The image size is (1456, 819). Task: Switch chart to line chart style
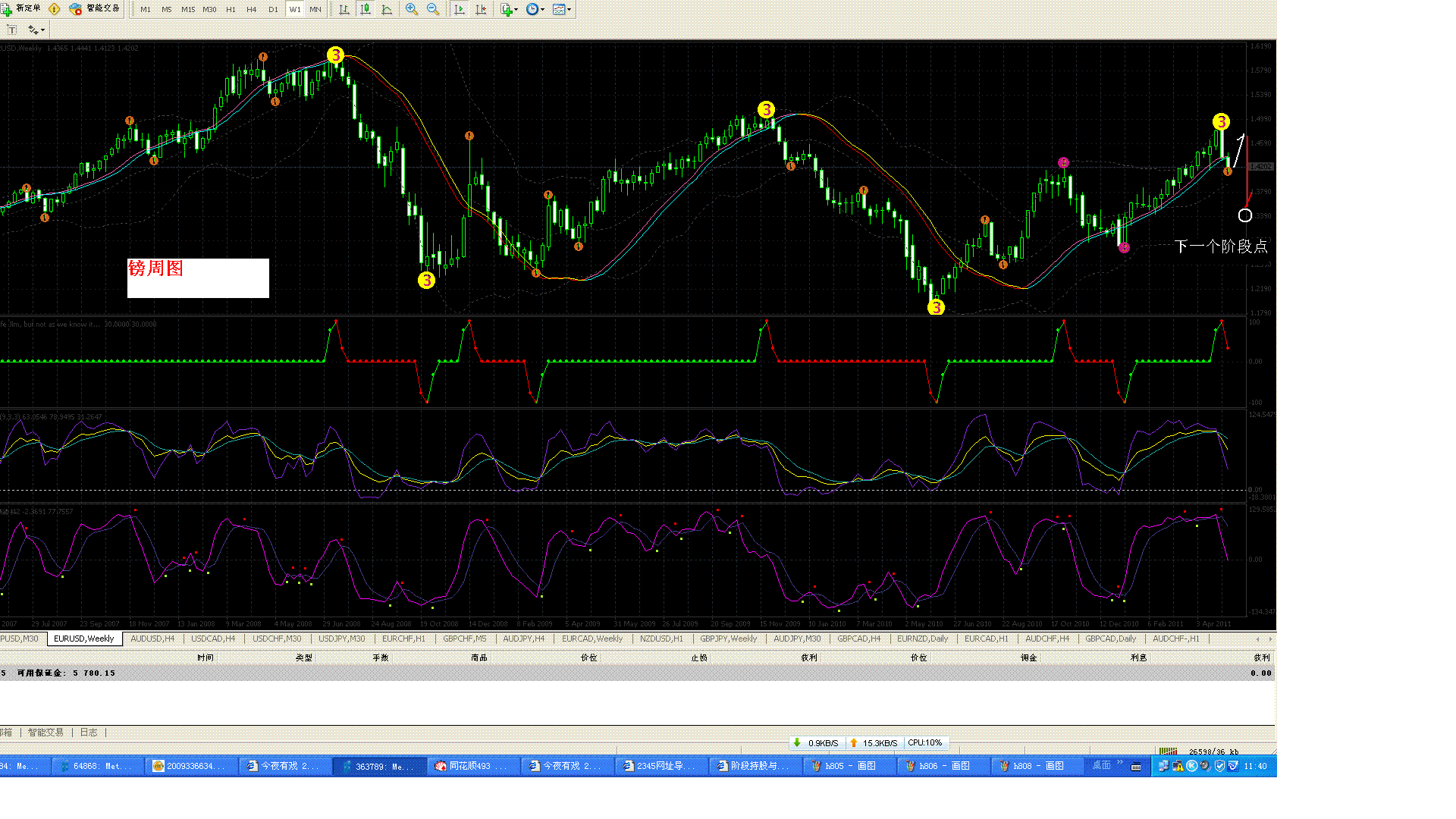point(387,9)
